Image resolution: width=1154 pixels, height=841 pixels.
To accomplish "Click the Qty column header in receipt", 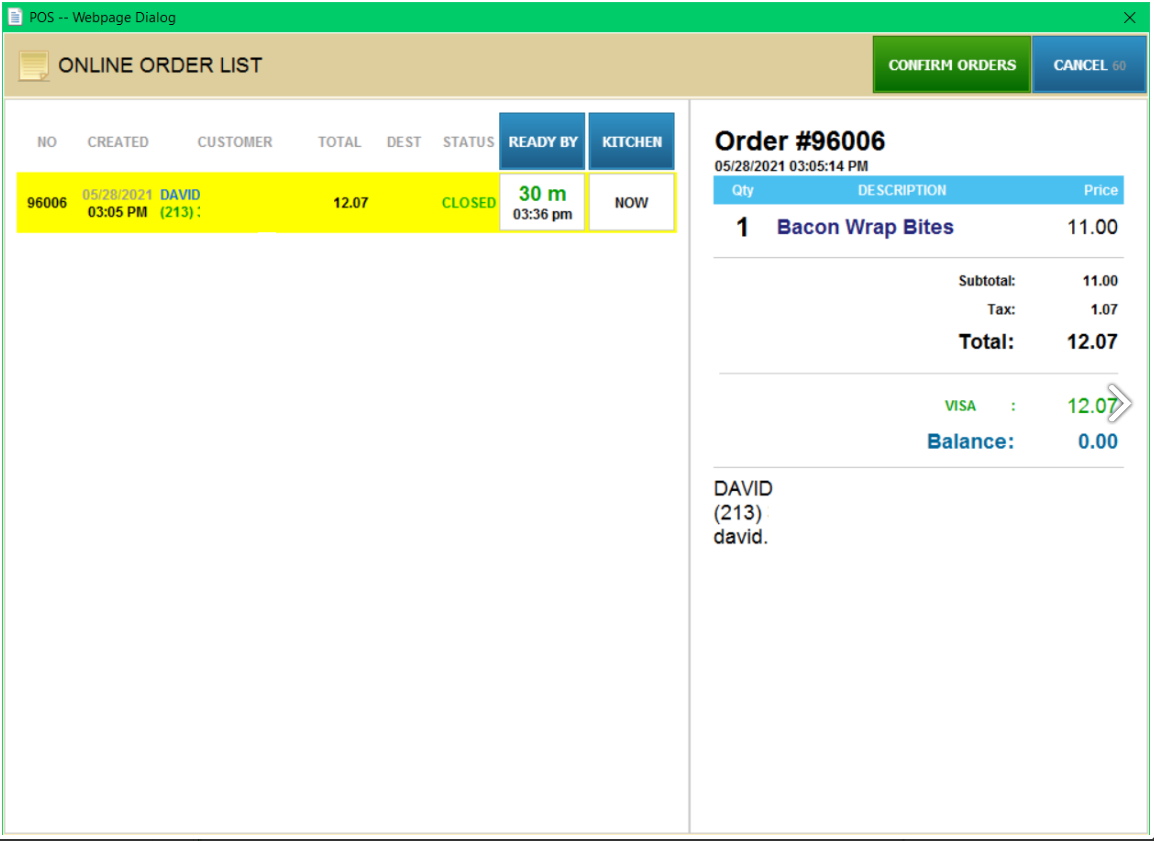I will tap(743, 190).
